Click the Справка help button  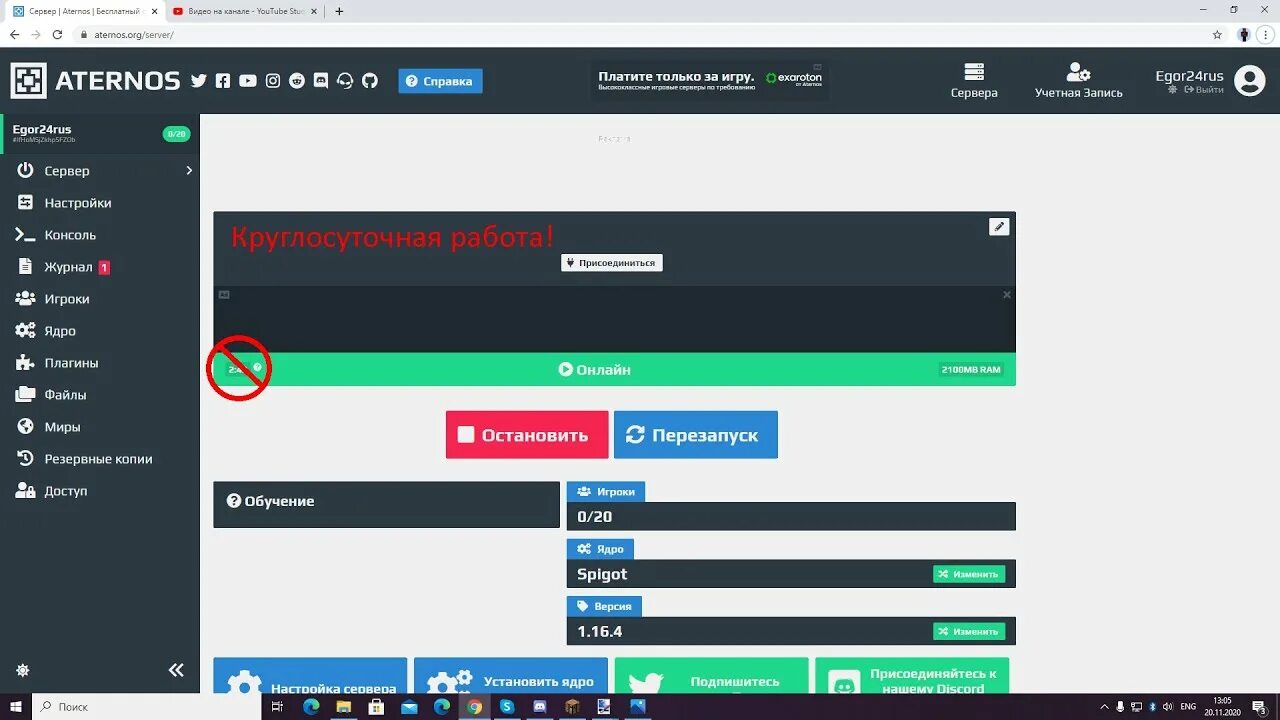click(440, 81)
